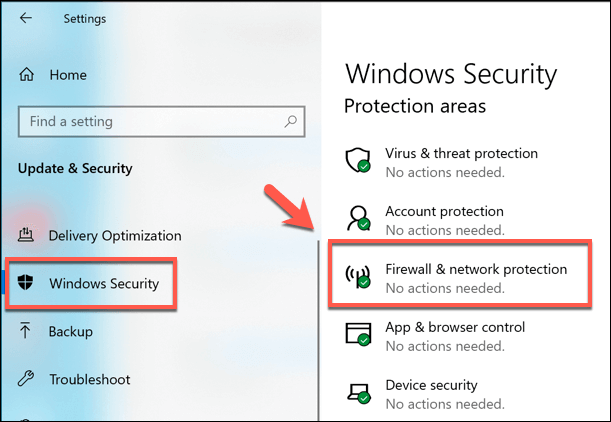The width and height of the screenshot is (611, 422).
Task: Click the Virus & threat protection shield icon
Action: [x=358, y=160]
